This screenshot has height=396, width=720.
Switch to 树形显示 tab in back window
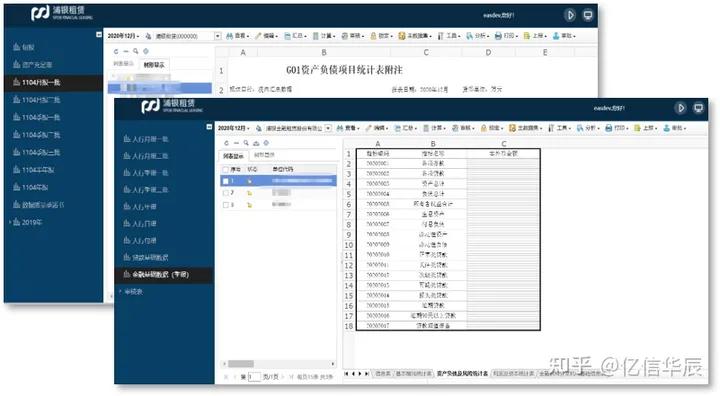[x=154, y=65]
